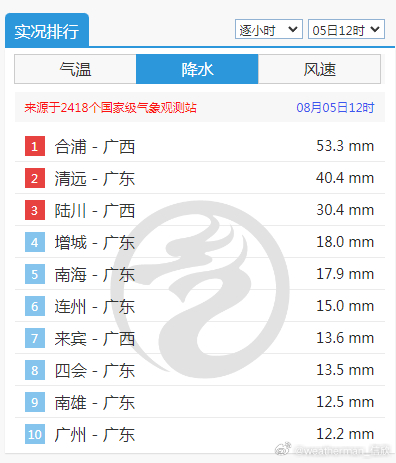Open the 逐小时 interval dropdown
This screenshot has height=463, width=396.
pyautogui.click(x=269, y=29)
